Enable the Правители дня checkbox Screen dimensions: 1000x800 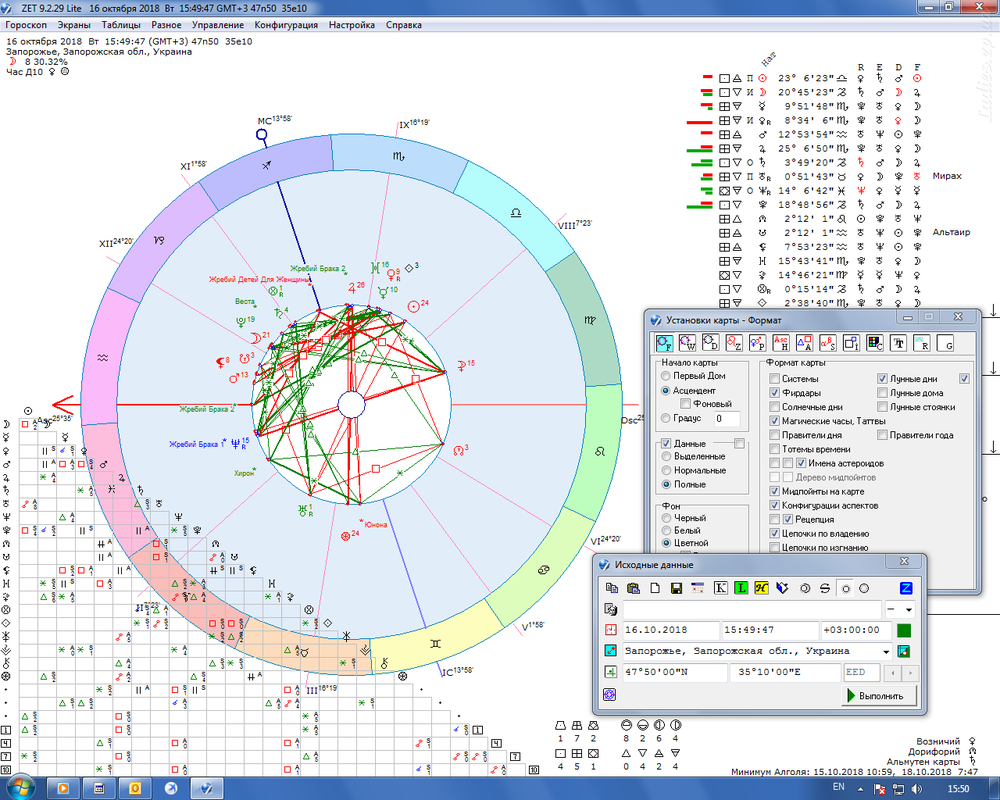[774, 435]
